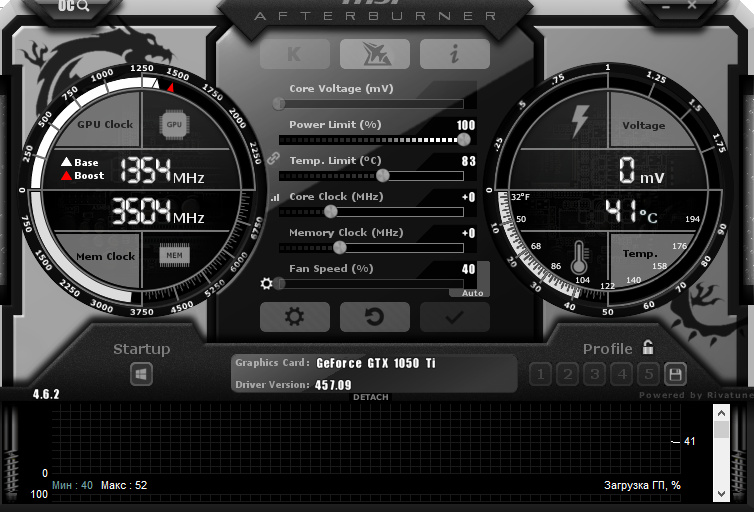Open curve editor bars icon beside Core Clock

point(275,197)
